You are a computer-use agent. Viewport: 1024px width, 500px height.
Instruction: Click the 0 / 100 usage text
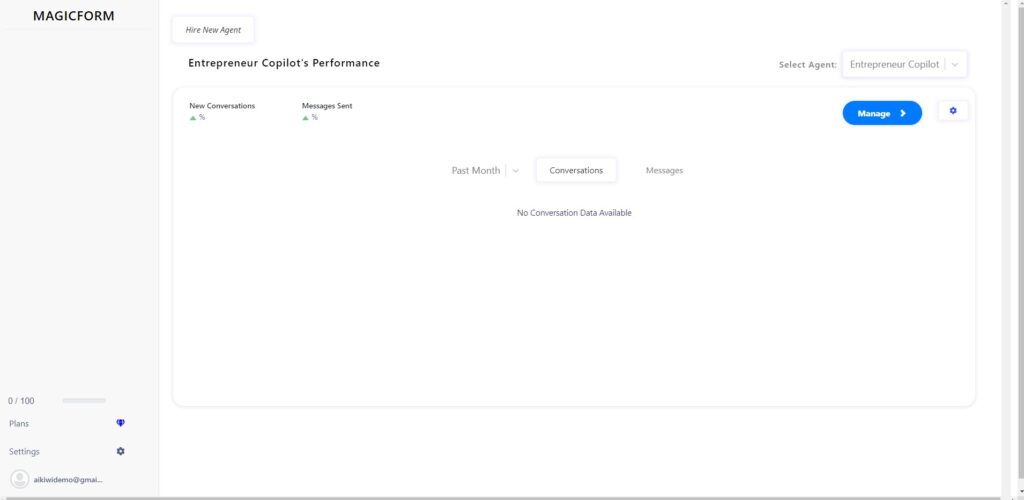click(x=21, y=401)
